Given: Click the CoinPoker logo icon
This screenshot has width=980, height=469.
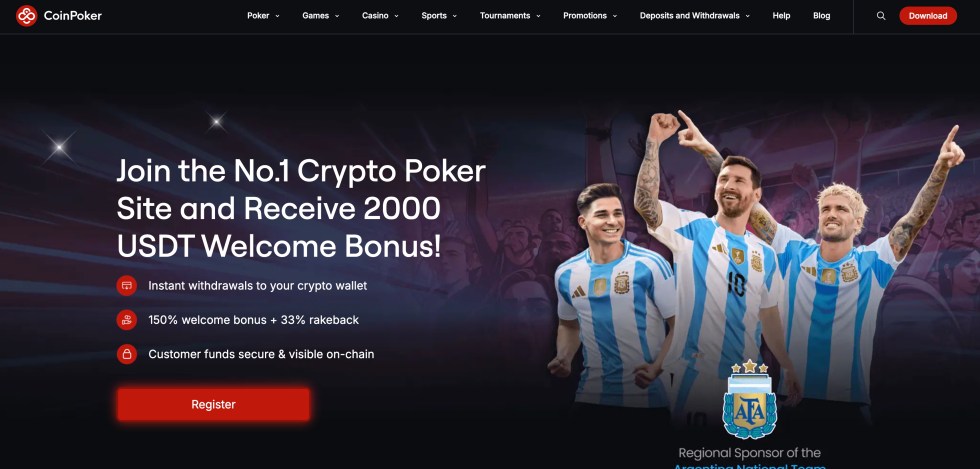Looking at the screenshot, I should pos(26,16).
